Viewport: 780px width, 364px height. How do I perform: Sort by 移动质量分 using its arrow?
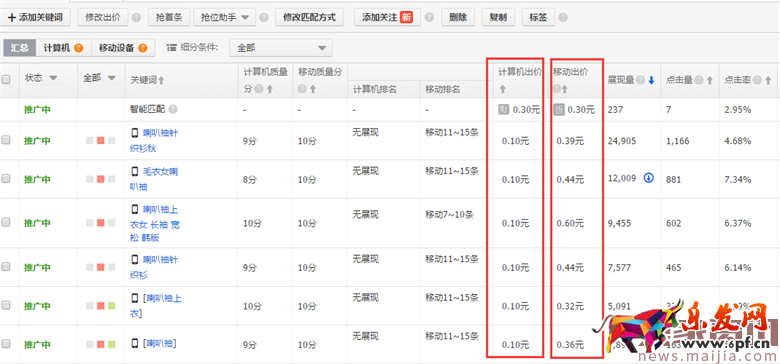pyautogui.click(x=313, y=90)
